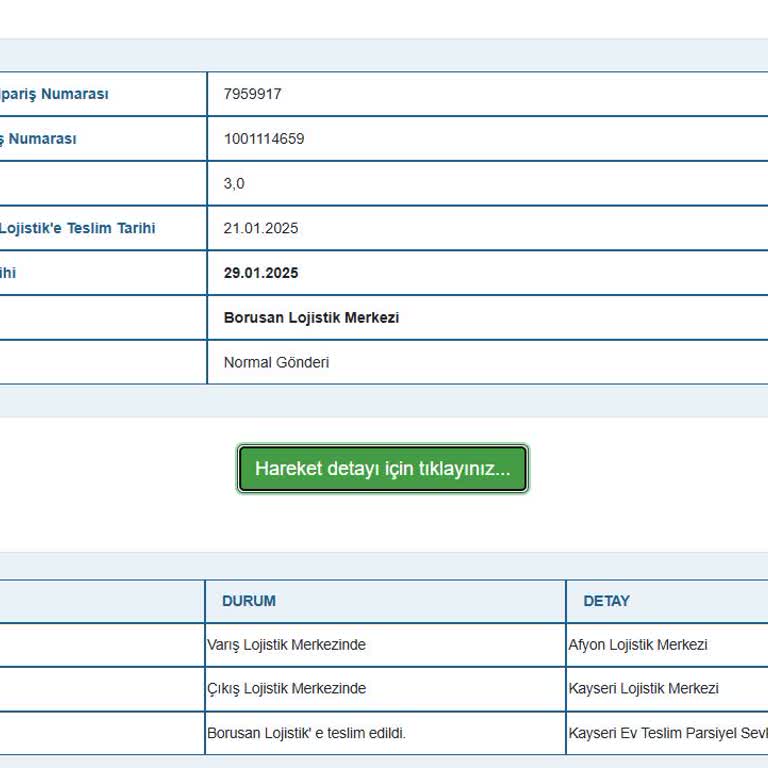This screenshot has height=768, width=768.
Task: Click the delivery date 21.01.2025
Action: (x=261, y=228)
